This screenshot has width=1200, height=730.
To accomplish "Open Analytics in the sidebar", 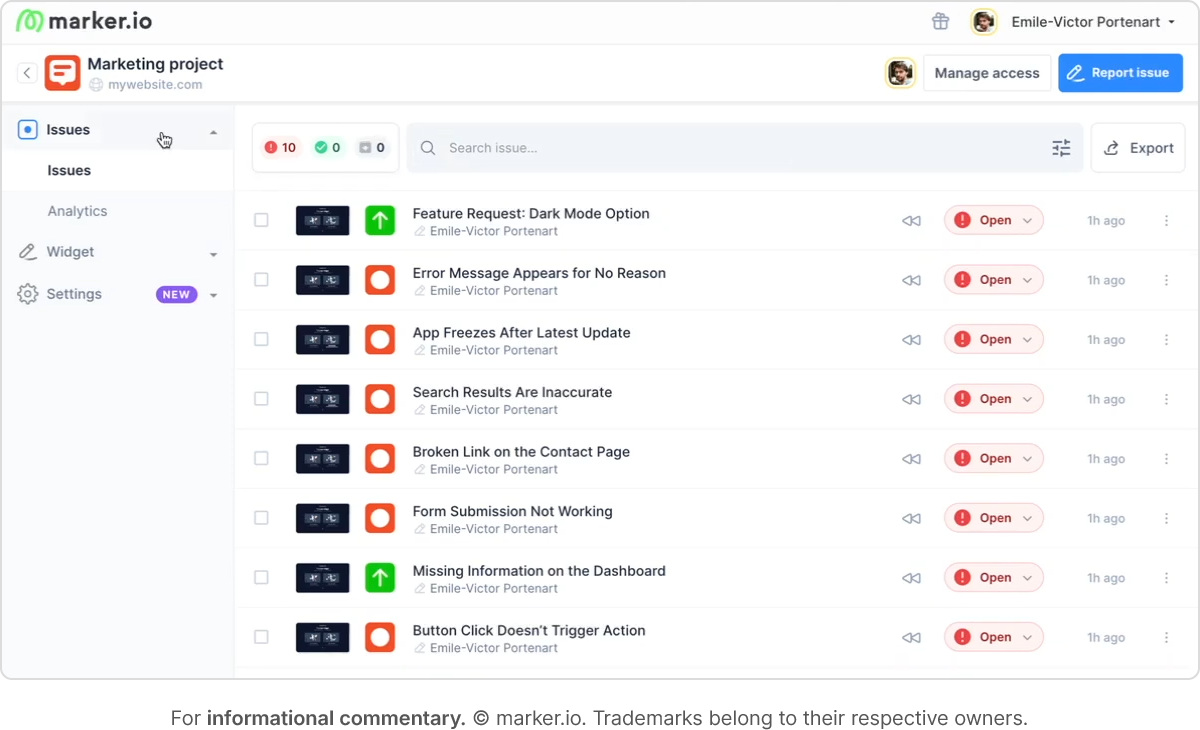I will pyautogui.click(x=77, y=211).
